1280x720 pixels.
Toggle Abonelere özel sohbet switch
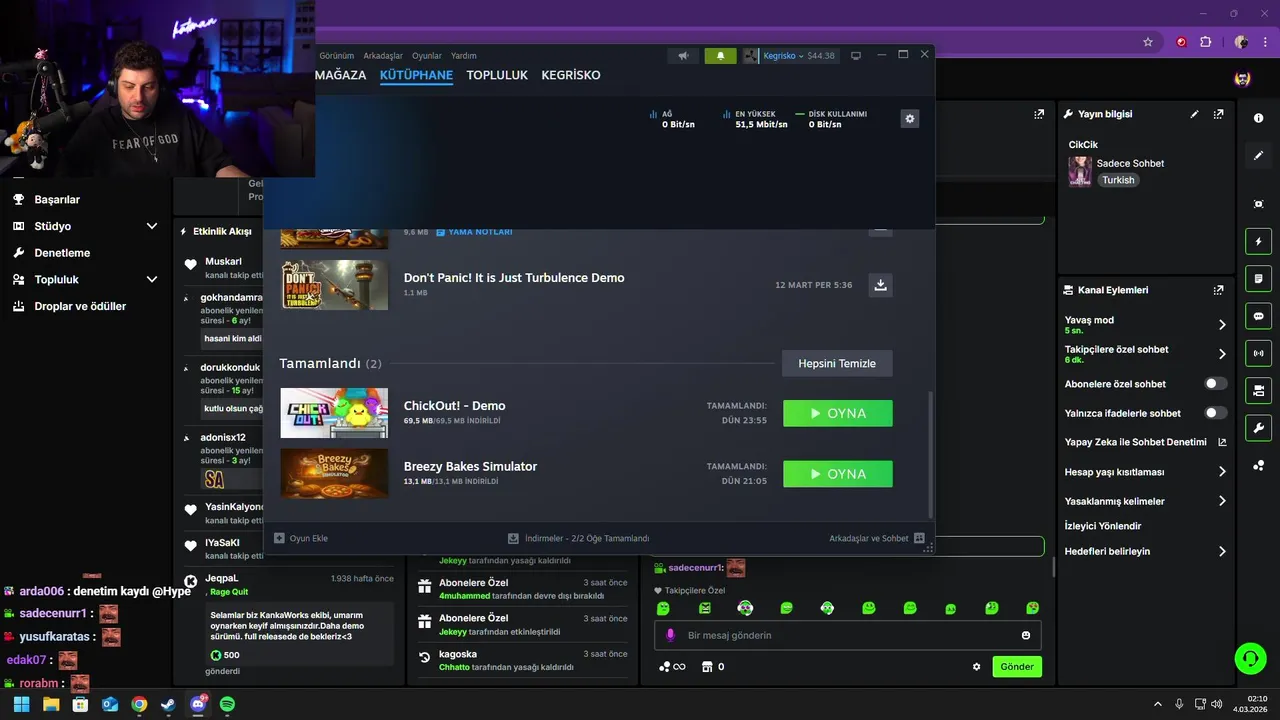[1216, 383]
